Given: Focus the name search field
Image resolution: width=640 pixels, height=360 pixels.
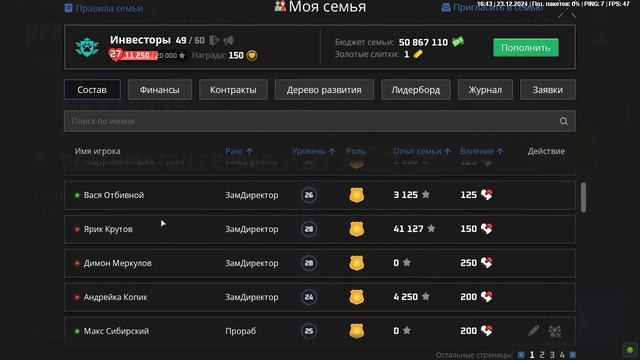Looking at the screenshot, I should (x=320, y=121).
